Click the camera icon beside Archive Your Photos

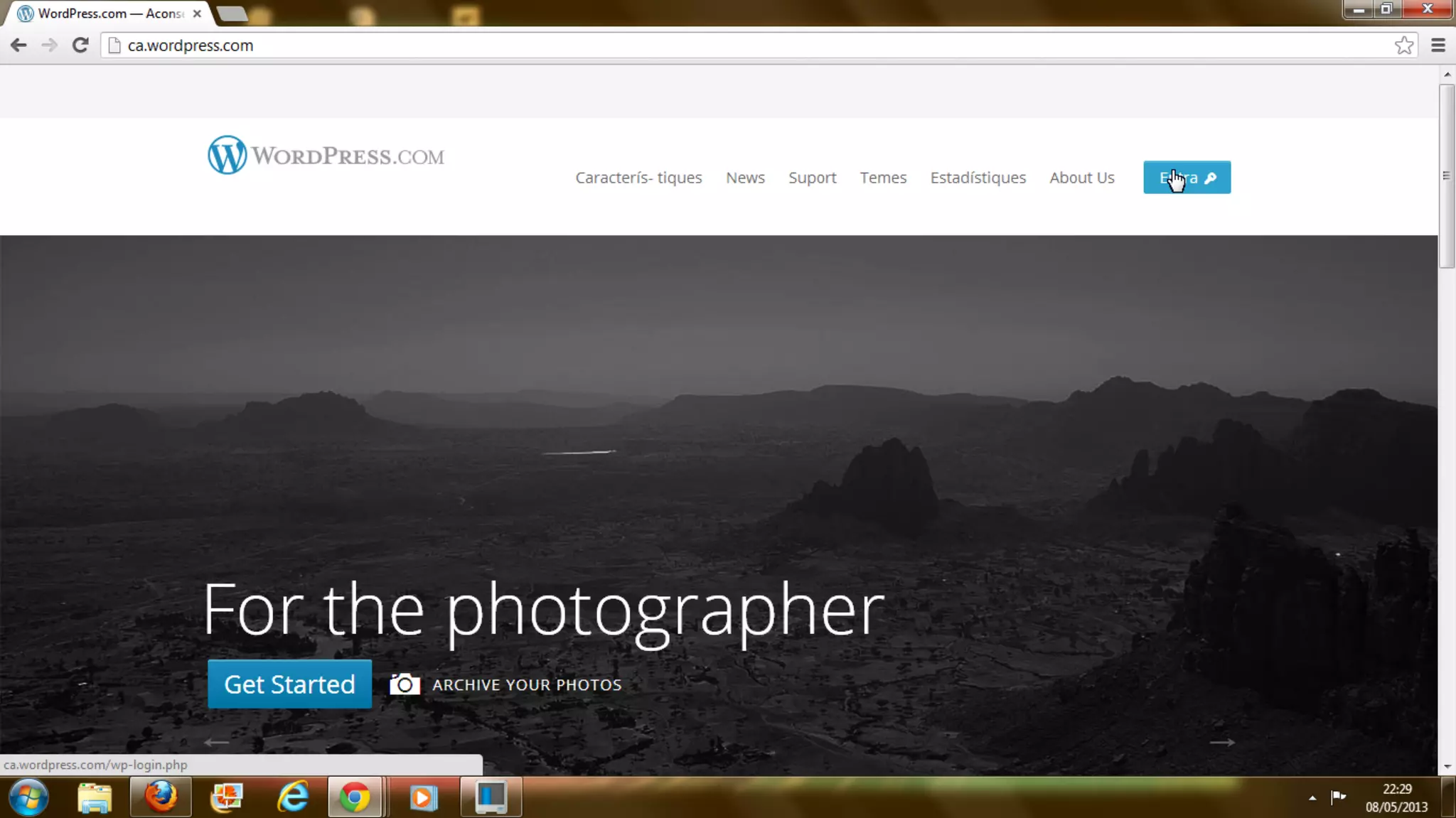pos(405,684)
